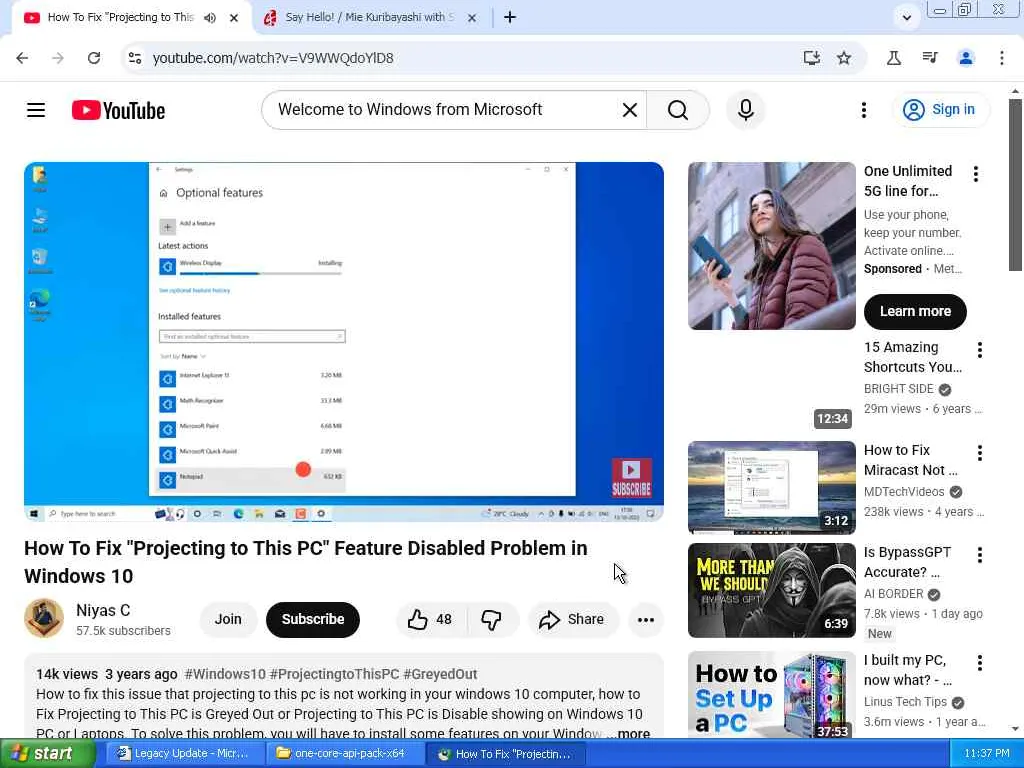Open Chrome three-dot menu
The height and width of the screenshot is (768, 1024).
pos(1002,58)
